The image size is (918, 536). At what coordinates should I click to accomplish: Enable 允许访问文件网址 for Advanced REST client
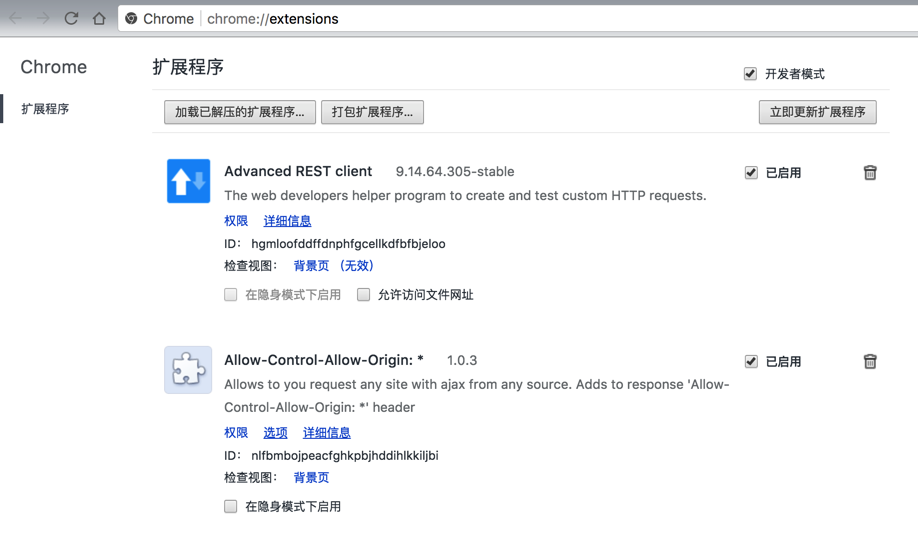pos(364,295)
